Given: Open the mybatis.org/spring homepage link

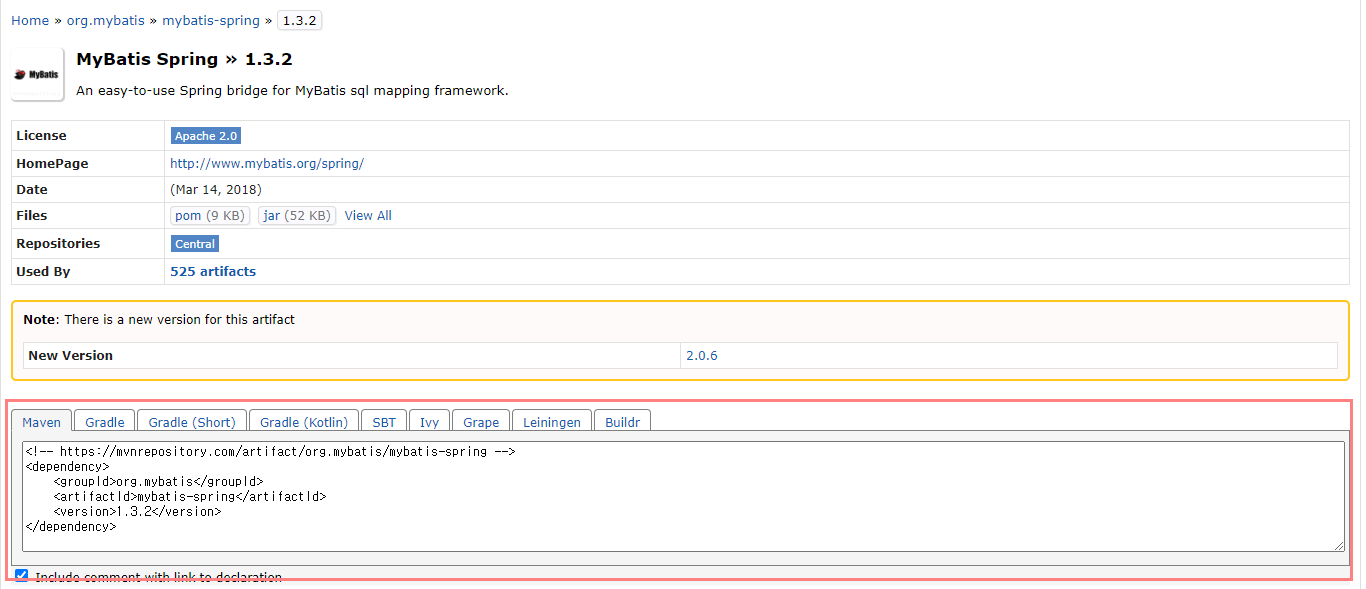Looking at the screenshot, I should click(267, 163).
